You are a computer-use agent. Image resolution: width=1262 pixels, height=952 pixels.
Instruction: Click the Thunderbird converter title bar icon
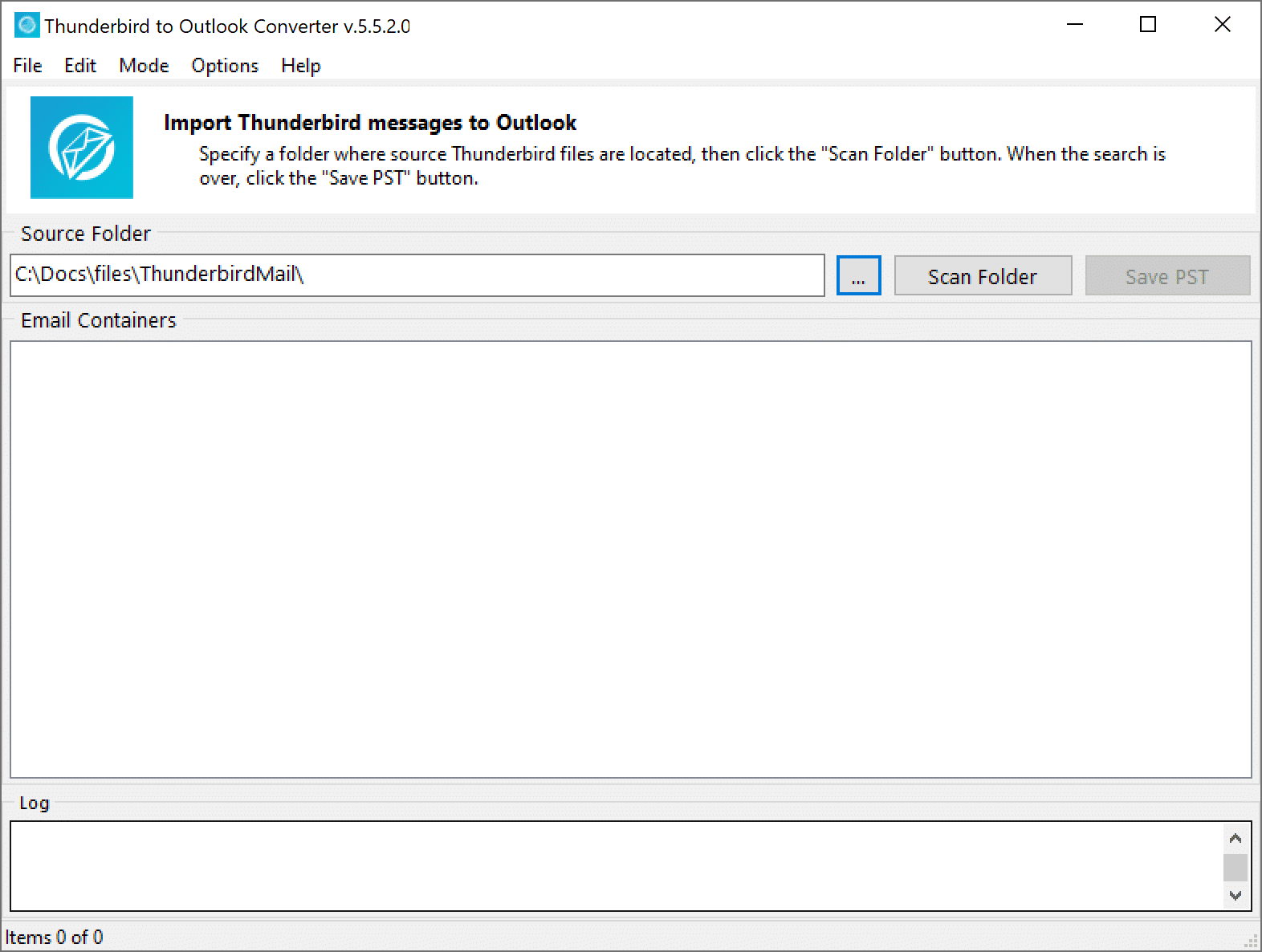pyautogui.click(x=26, y=26)
